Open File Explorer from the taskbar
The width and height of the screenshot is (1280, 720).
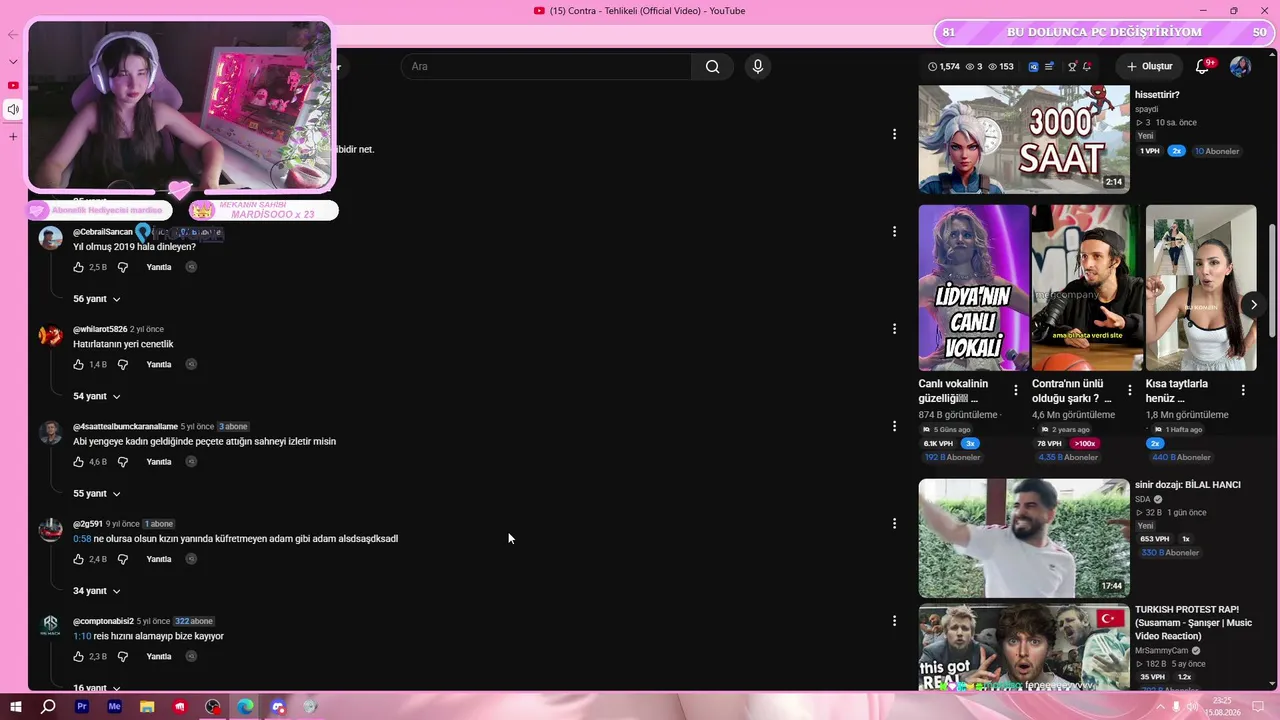(147, 707)
